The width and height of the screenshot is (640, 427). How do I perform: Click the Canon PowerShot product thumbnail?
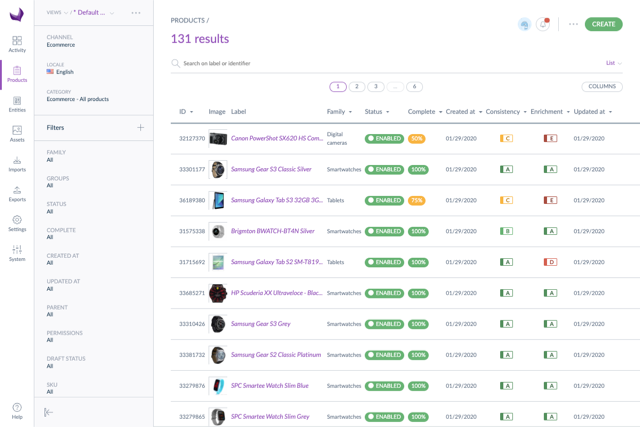[217, 139]
